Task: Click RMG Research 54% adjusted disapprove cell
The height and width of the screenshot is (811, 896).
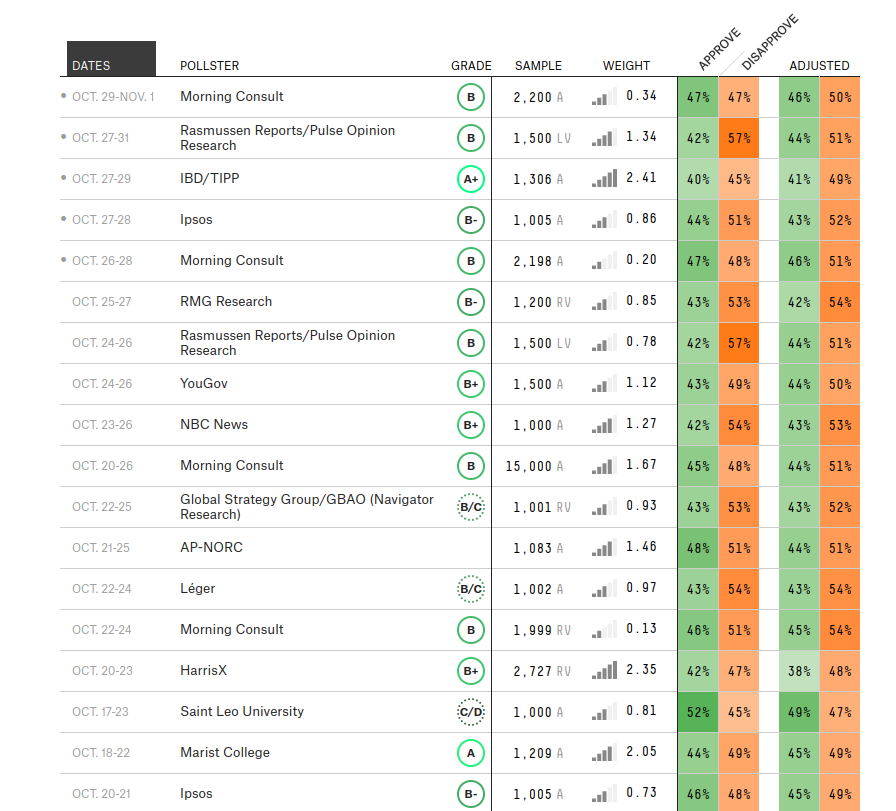Action: point(840,302)
